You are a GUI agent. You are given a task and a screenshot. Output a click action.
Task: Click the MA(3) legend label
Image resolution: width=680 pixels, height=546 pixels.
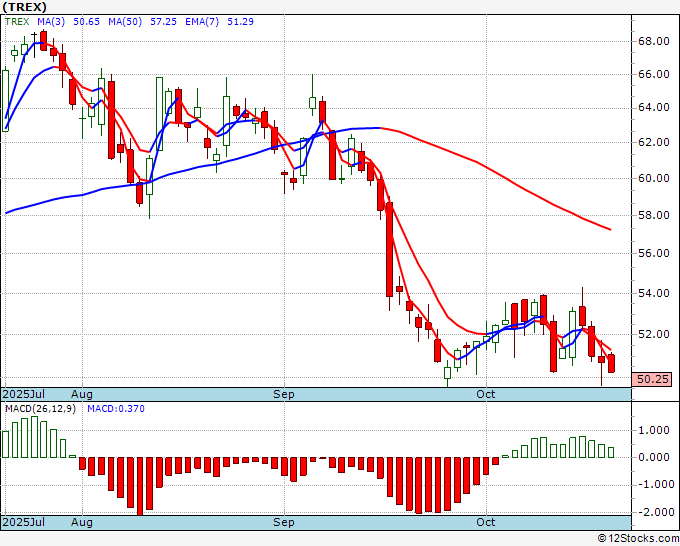point(51,22)
